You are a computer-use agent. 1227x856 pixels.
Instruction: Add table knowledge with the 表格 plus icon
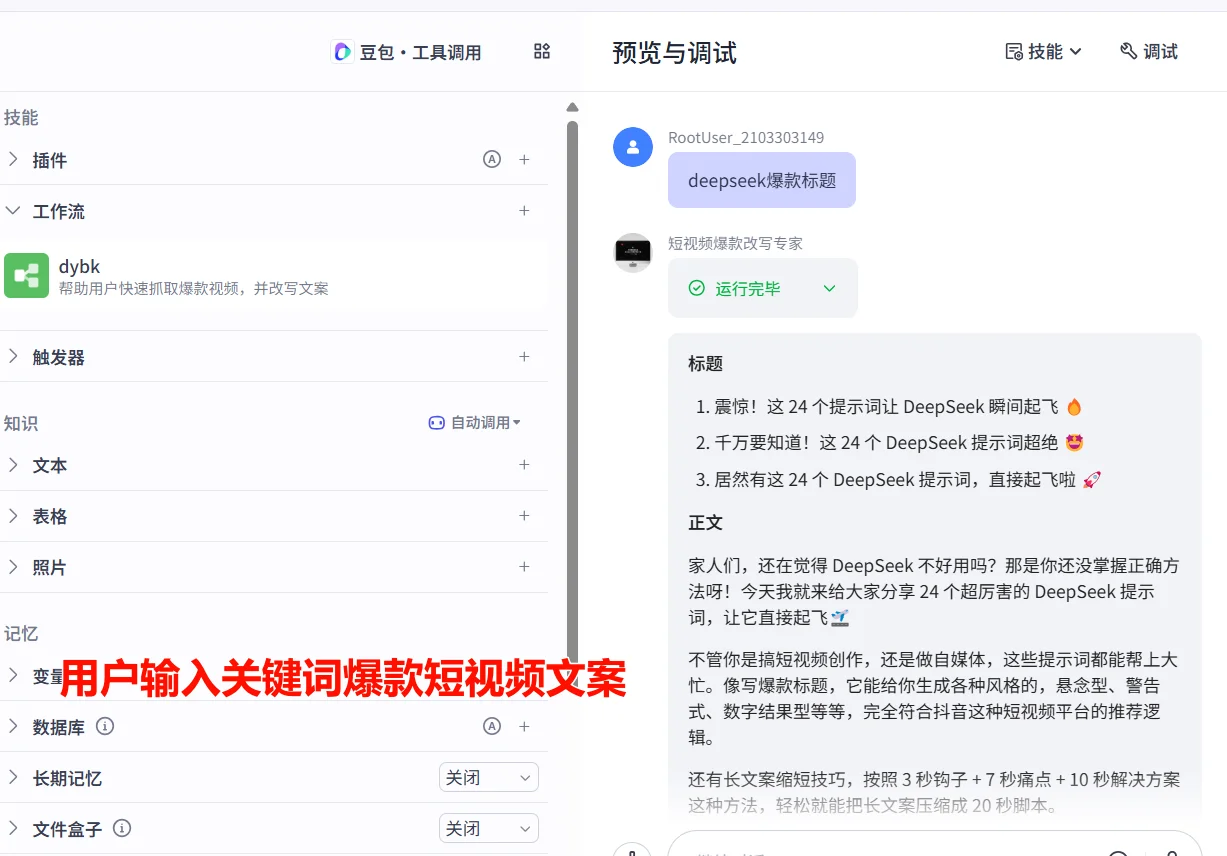[x=524, y=516]
